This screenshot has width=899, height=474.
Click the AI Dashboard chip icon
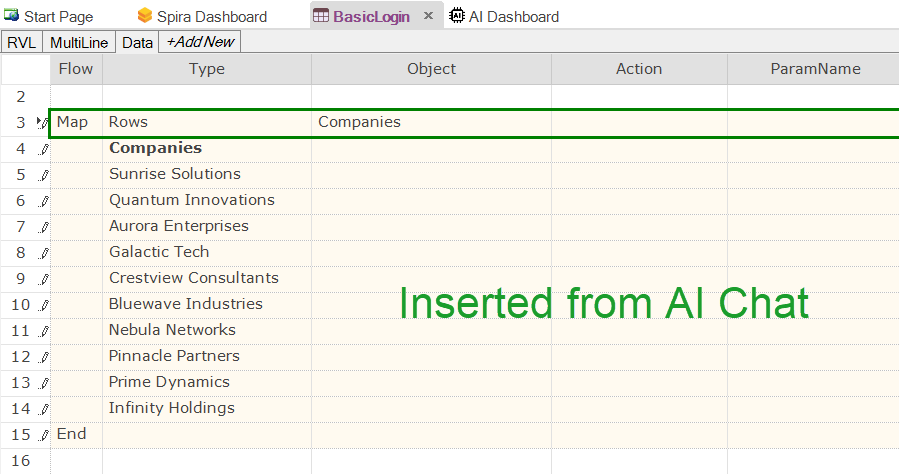[457, 16]
